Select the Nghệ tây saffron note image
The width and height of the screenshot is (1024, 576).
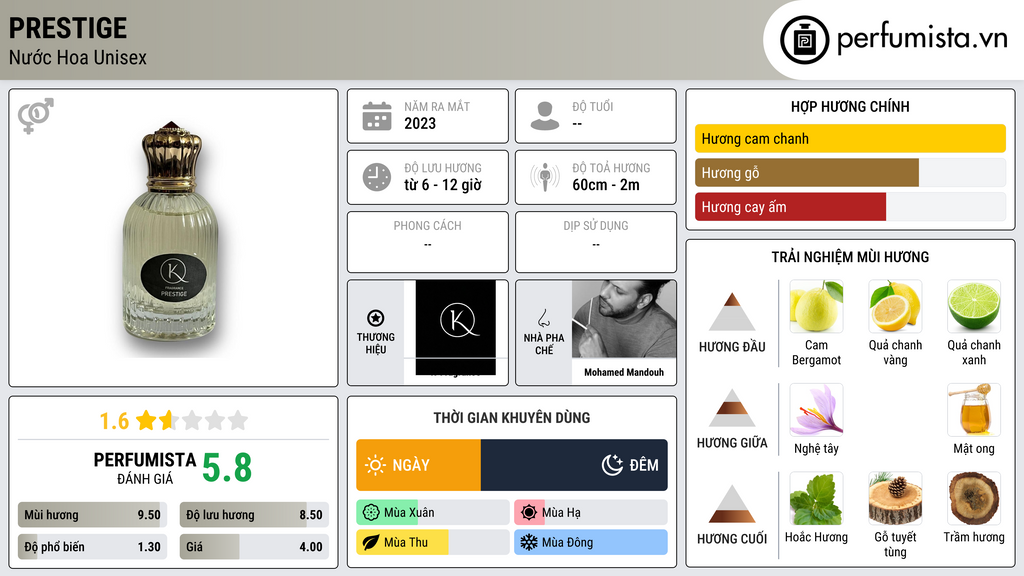pos(816,410)
